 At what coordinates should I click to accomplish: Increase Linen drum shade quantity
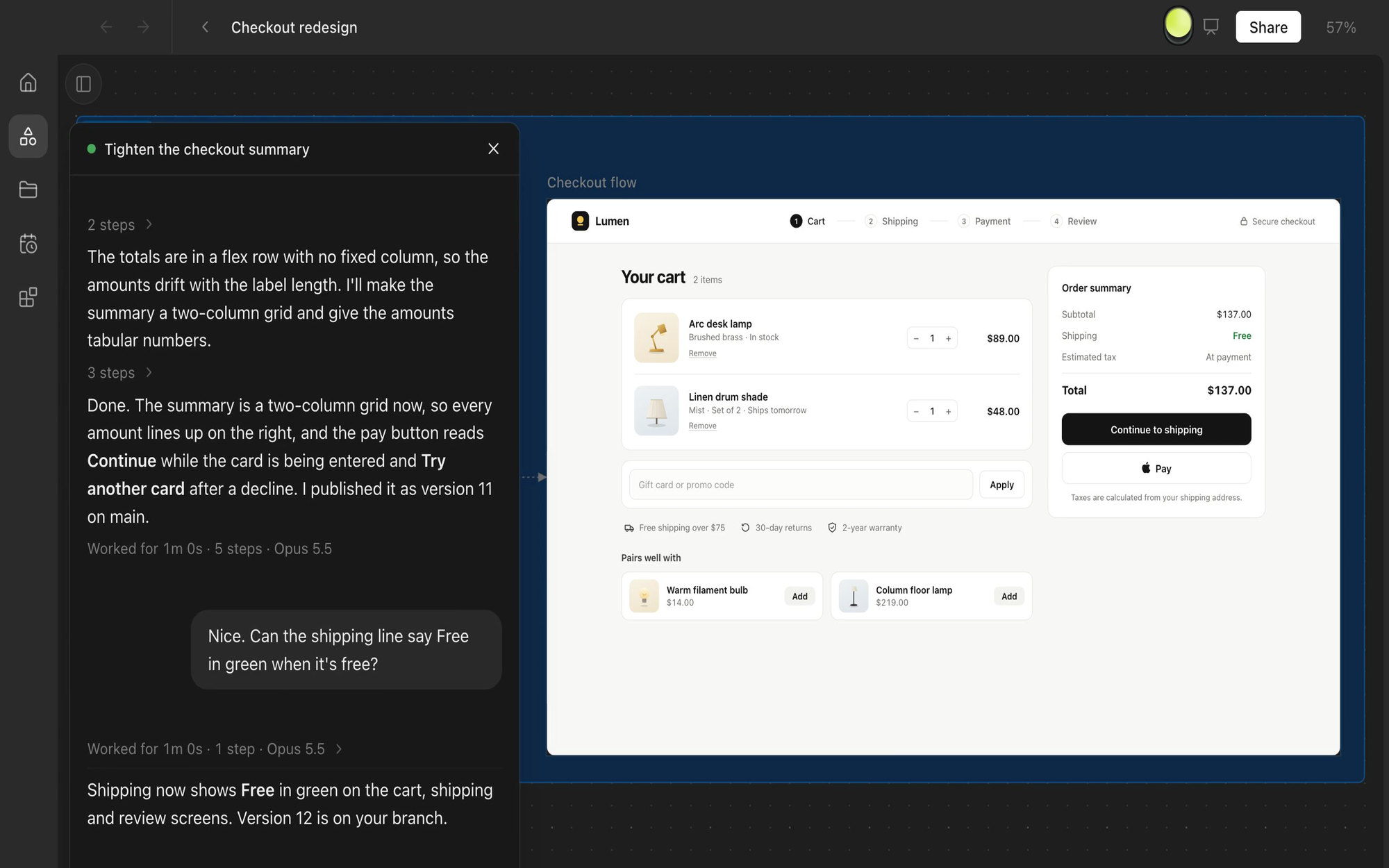(948, 411)
